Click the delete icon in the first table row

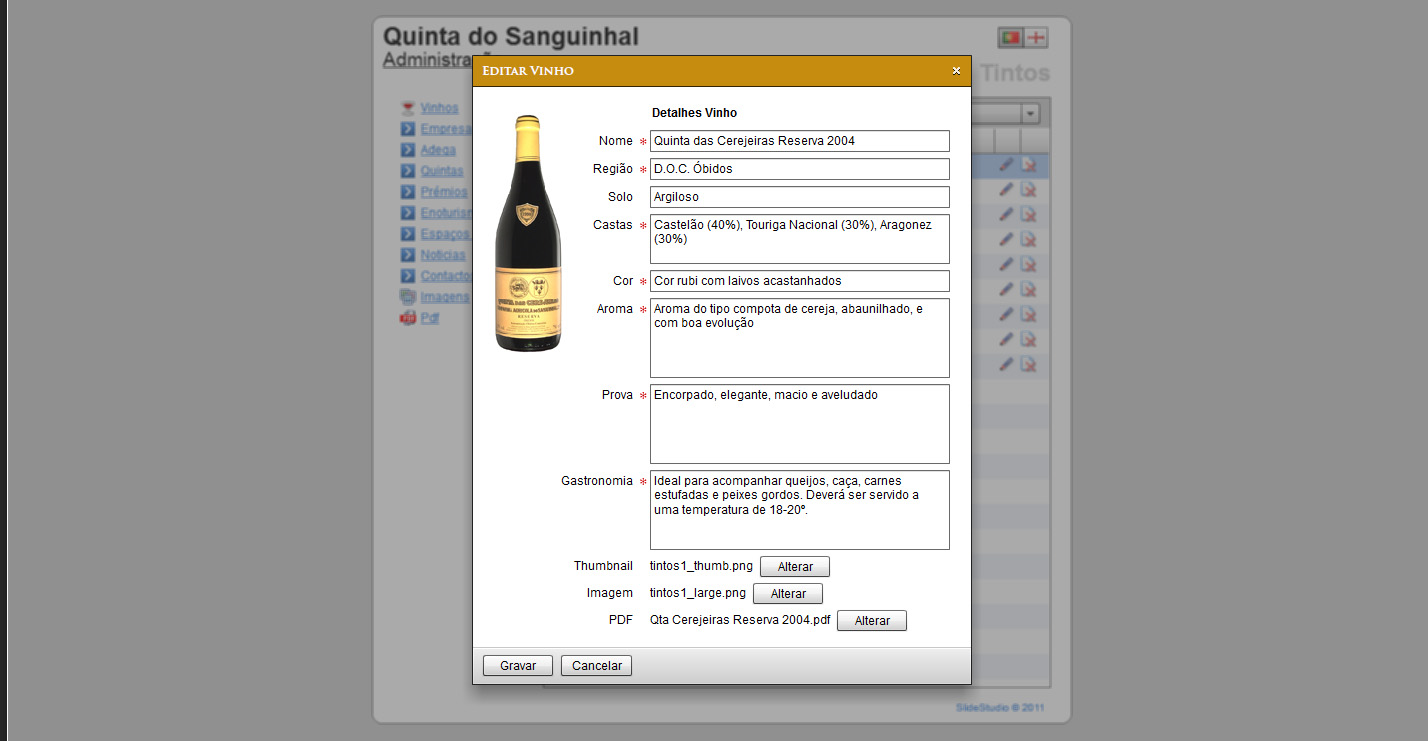[1028, 165]
